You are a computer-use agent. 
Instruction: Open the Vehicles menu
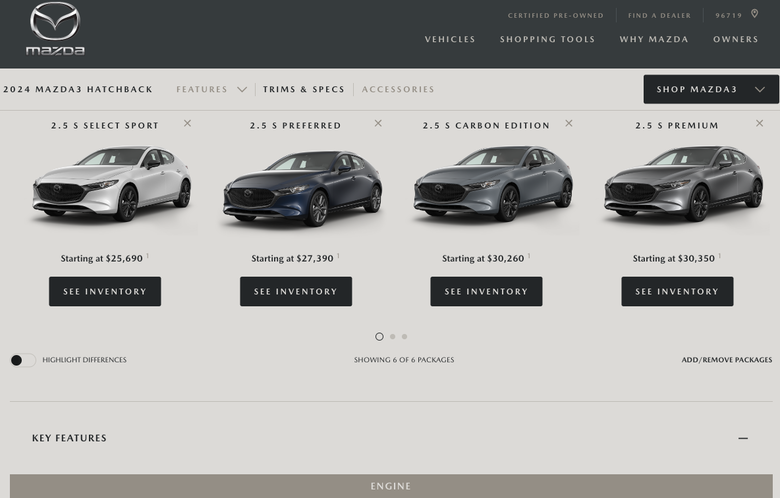click(x=450, y=39)
